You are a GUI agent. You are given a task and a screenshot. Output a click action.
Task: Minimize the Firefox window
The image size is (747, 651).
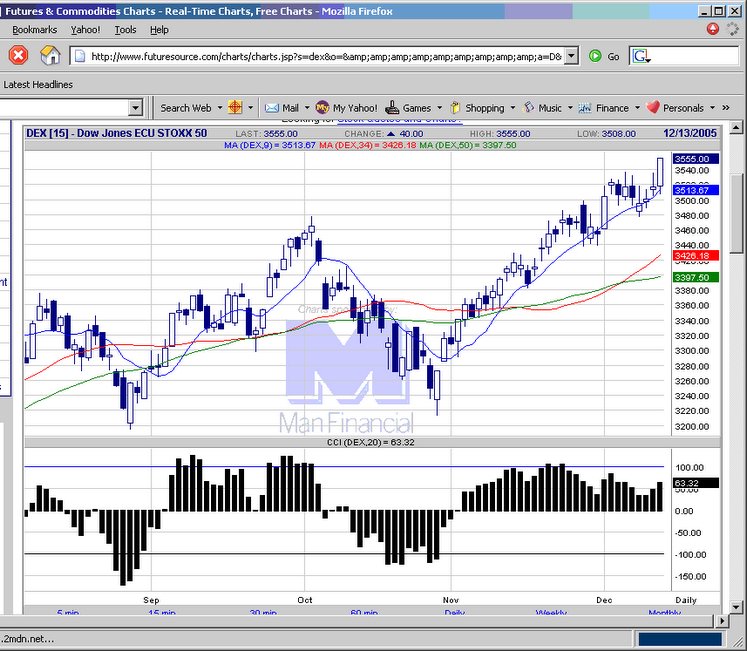(705, 10)
